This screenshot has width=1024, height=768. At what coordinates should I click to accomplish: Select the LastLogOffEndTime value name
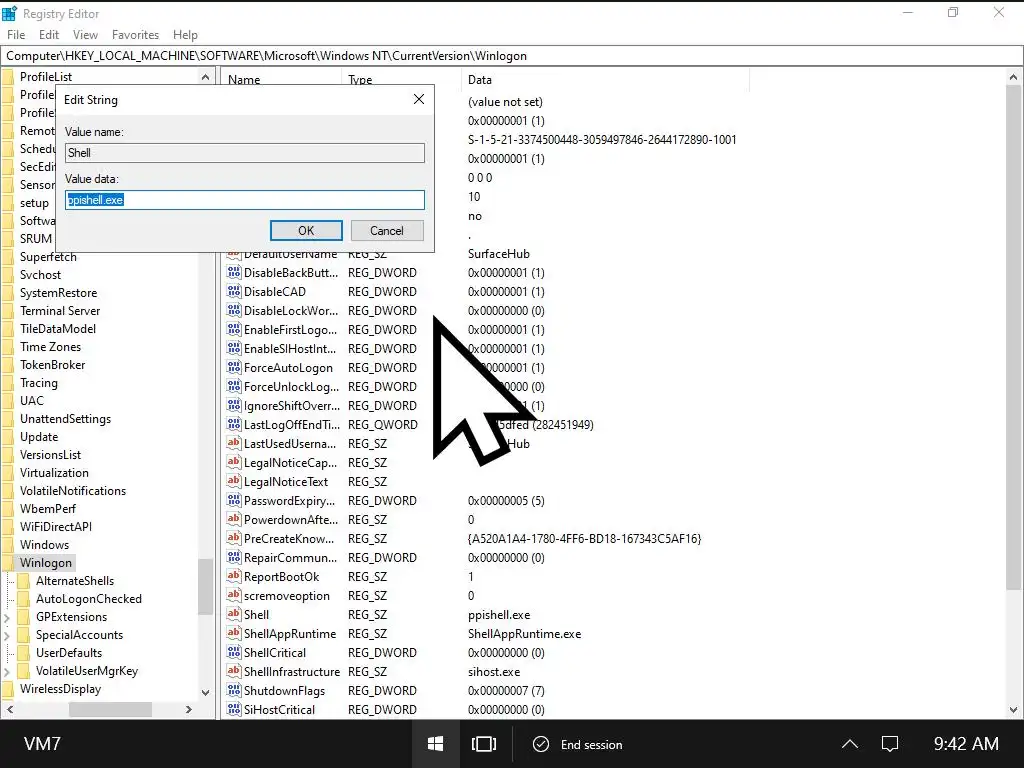click(292, 424)
